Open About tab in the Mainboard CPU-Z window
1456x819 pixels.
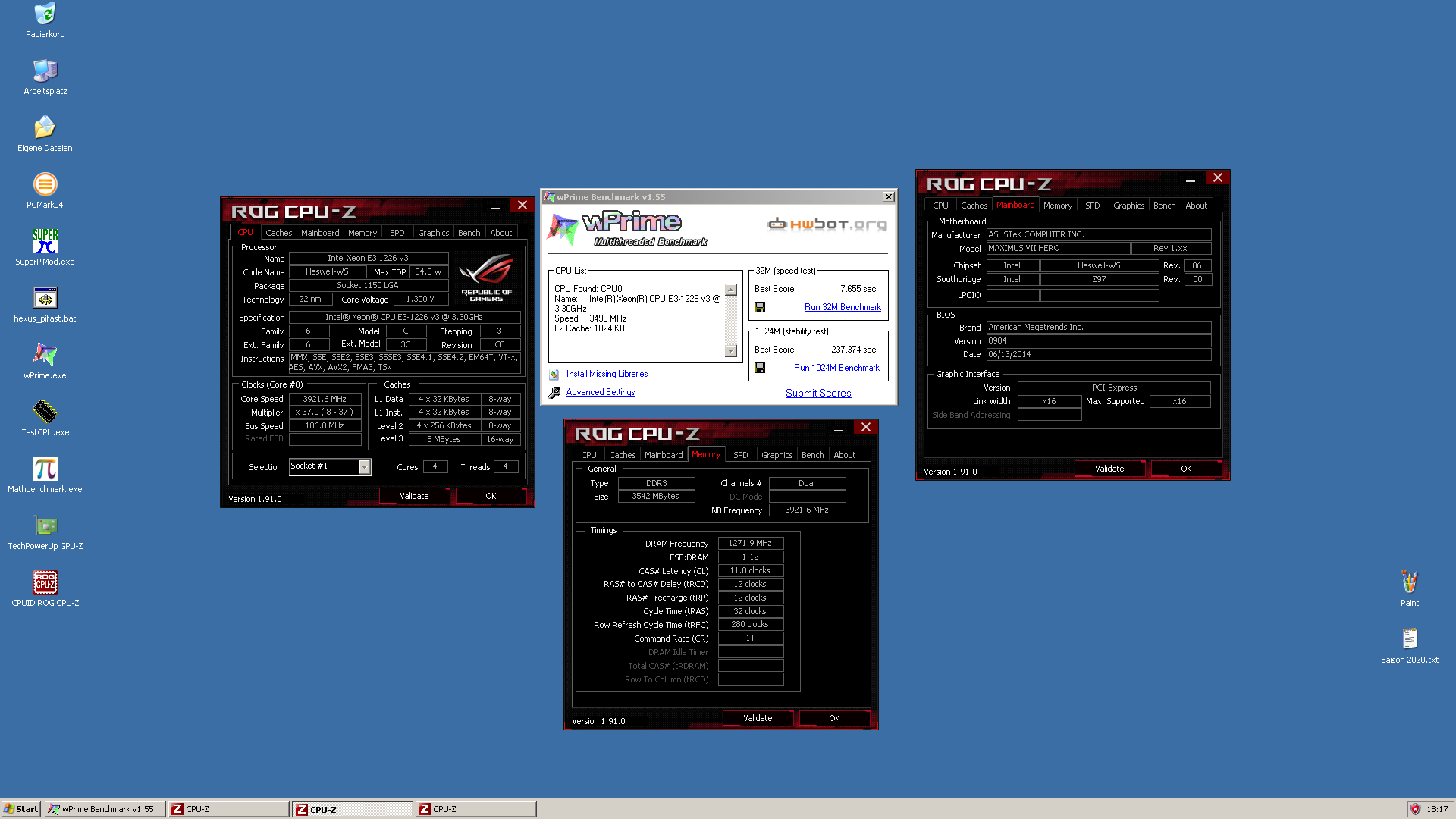coord(1197,206)
